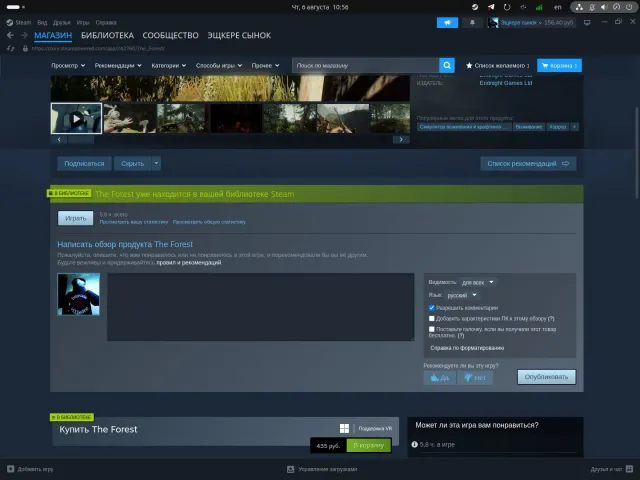Enable adding PC specs to review

(x=431, y=318)
